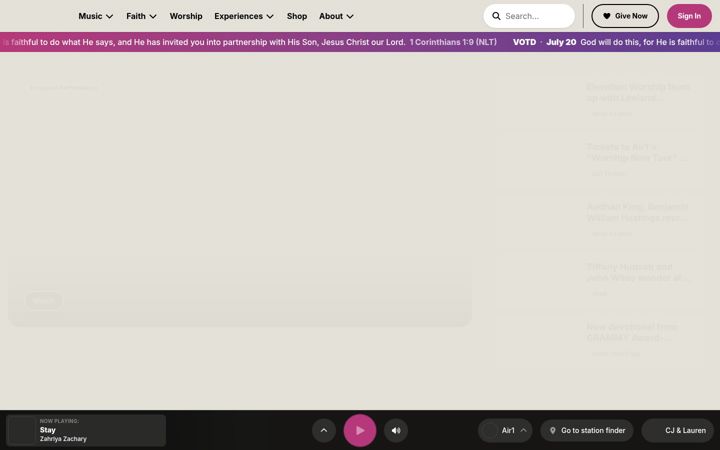The height and width of the screenshot is (450, 720).
Task: Click the Sign In button
Action: tap(689, 16)
